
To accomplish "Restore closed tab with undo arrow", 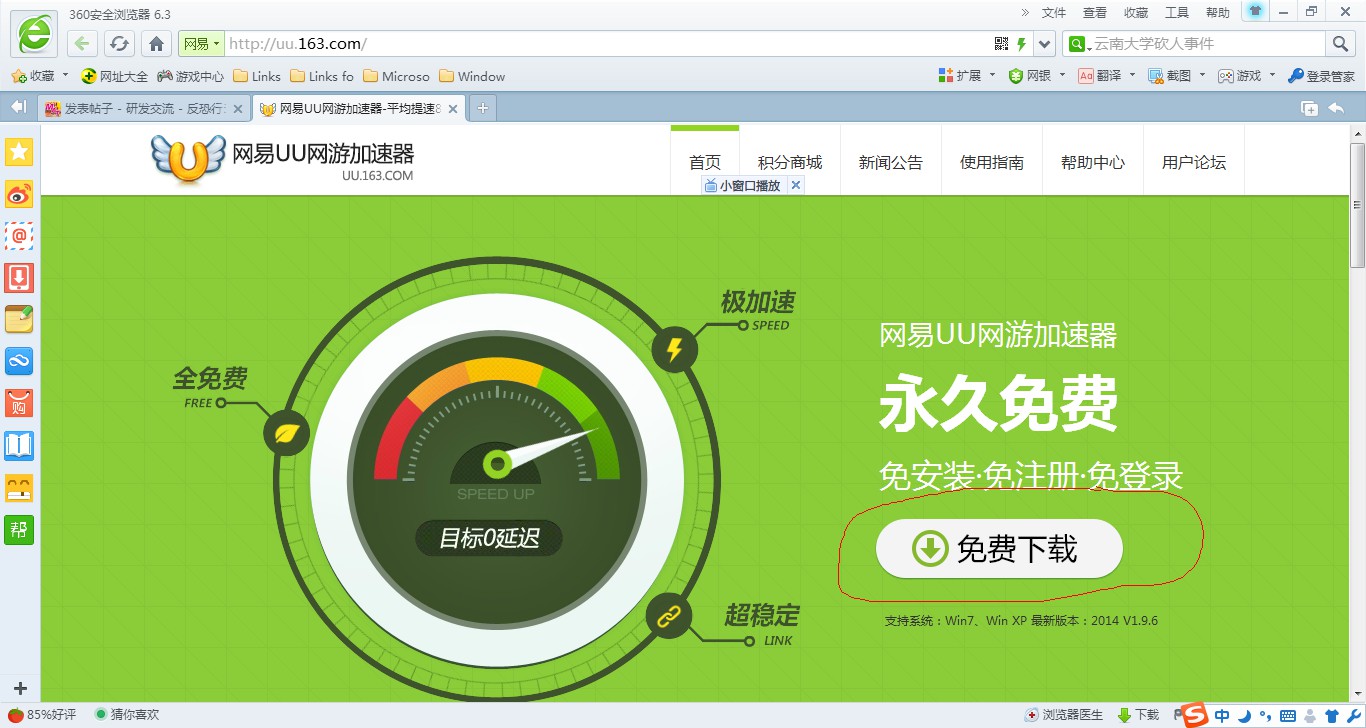I will coord(1336,108).
